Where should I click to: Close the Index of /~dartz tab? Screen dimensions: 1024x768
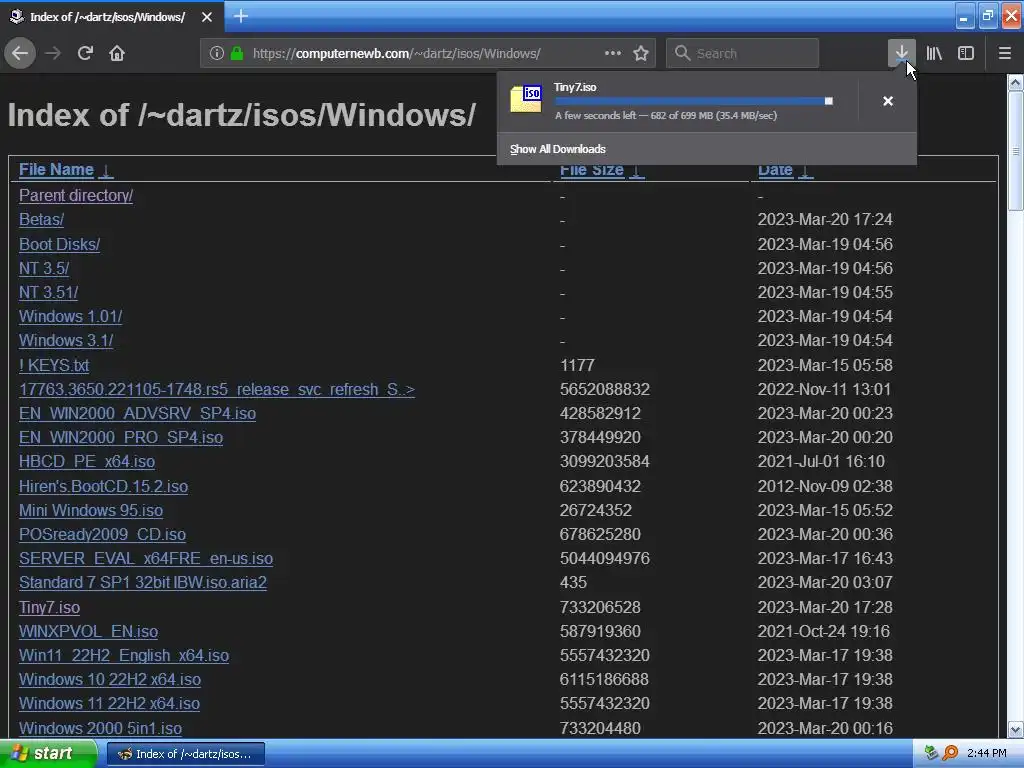click(207, 17)
